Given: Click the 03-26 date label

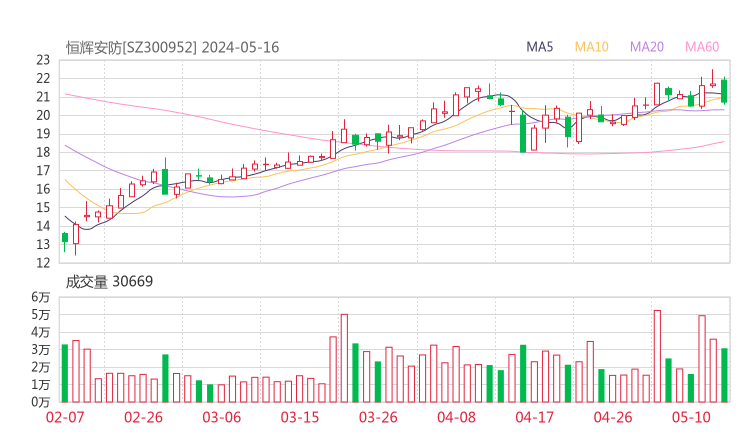Looking at the screenshot, I should click(x=378, y=417).
